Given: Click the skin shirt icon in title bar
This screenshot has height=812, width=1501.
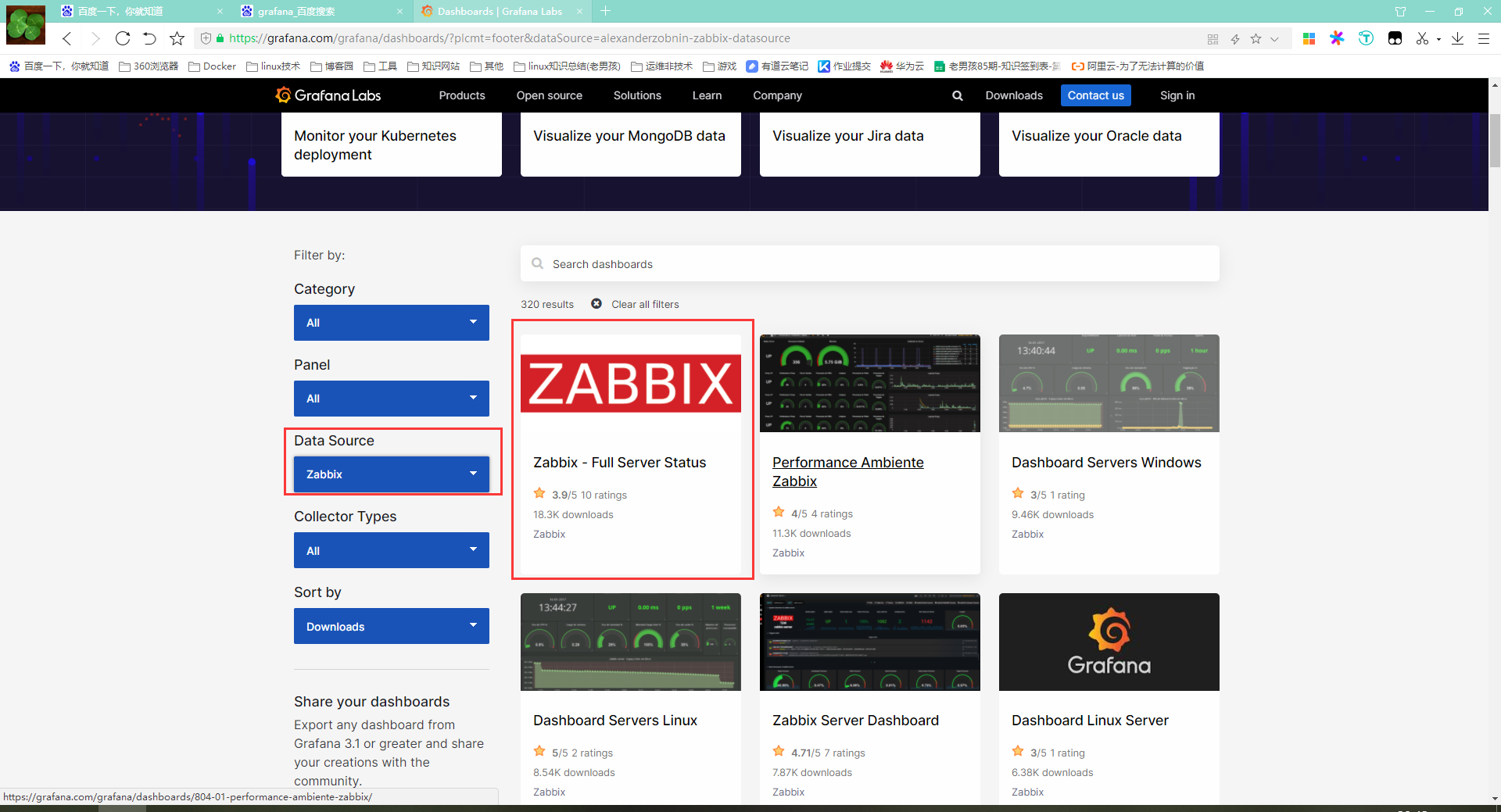Looking at the screenshot, I should click(x=1400, y=12).
